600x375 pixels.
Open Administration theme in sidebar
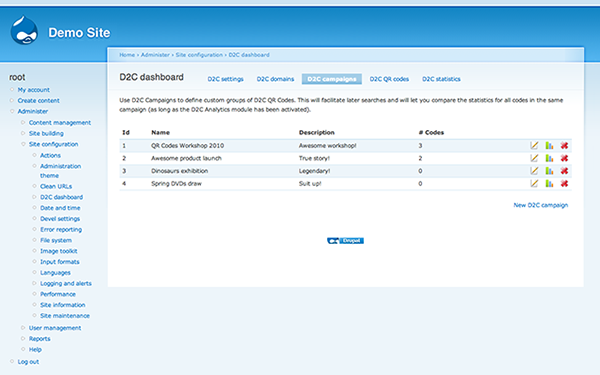coord(60,171)
